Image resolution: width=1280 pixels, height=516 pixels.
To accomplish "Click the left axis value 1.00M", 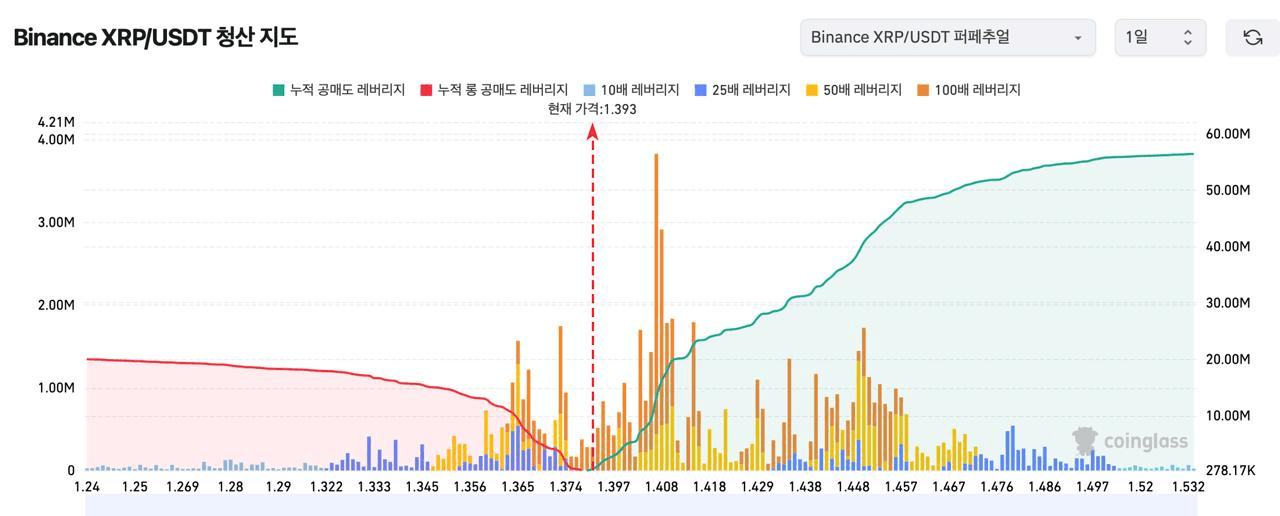I will tap(56, 387).
